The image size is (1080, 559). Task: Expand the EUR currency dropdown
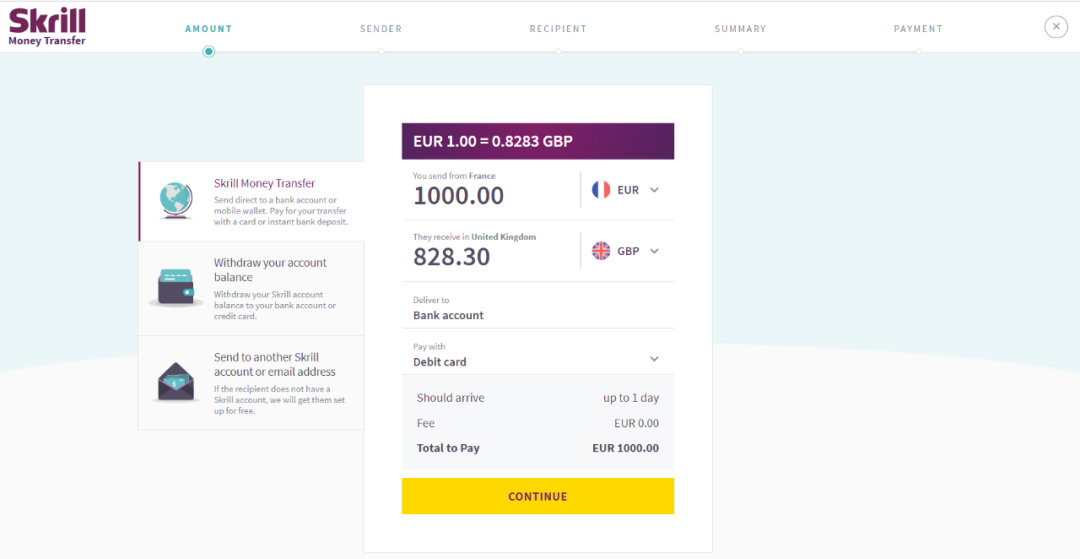pos(654,190)
